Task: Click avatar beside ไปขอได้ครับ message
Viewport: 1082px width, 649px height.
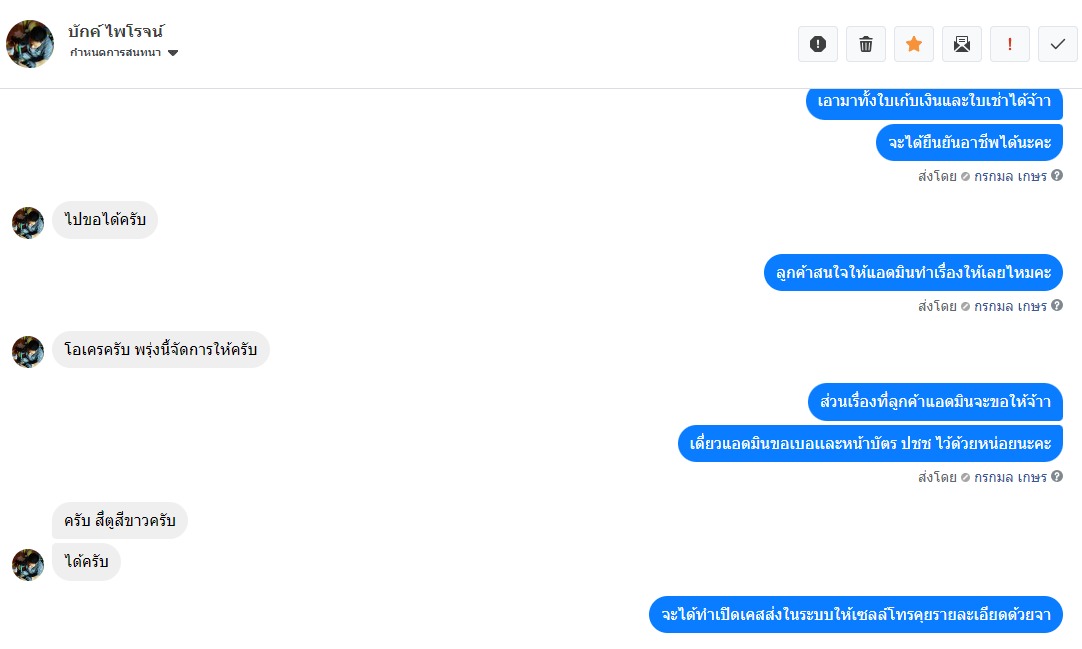Action: click(x=28, y=223)
